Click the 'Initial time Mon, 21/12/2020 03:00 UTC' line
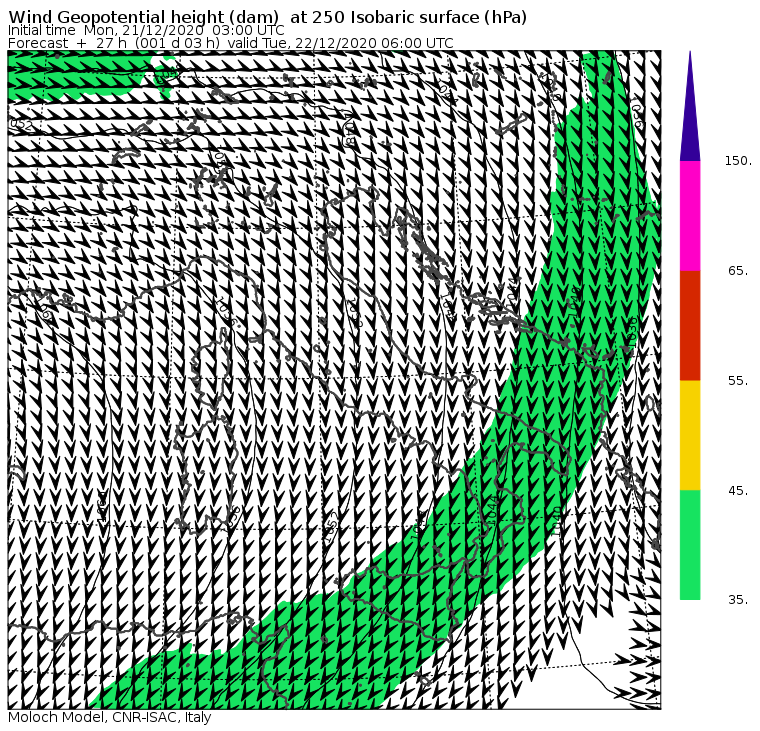Screen dimensions: 760x731 pos(146,30)
